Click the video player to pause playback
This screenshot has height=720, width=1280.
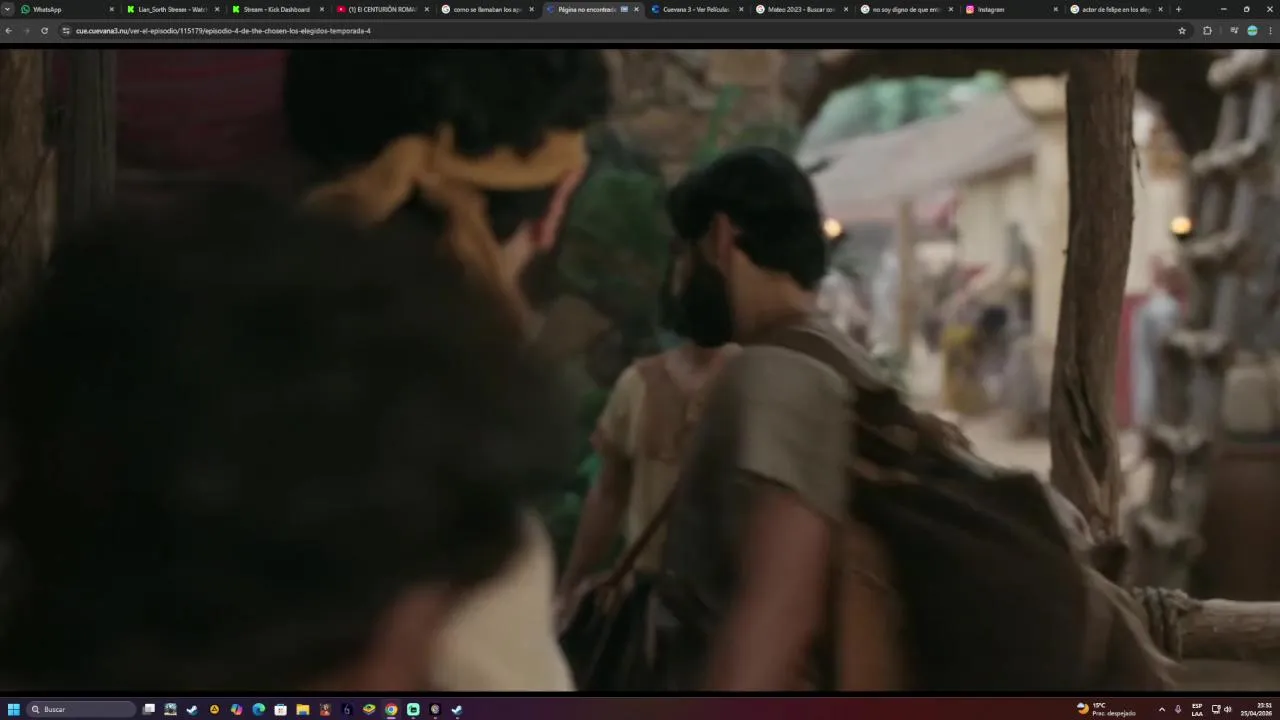pos(640,368)
